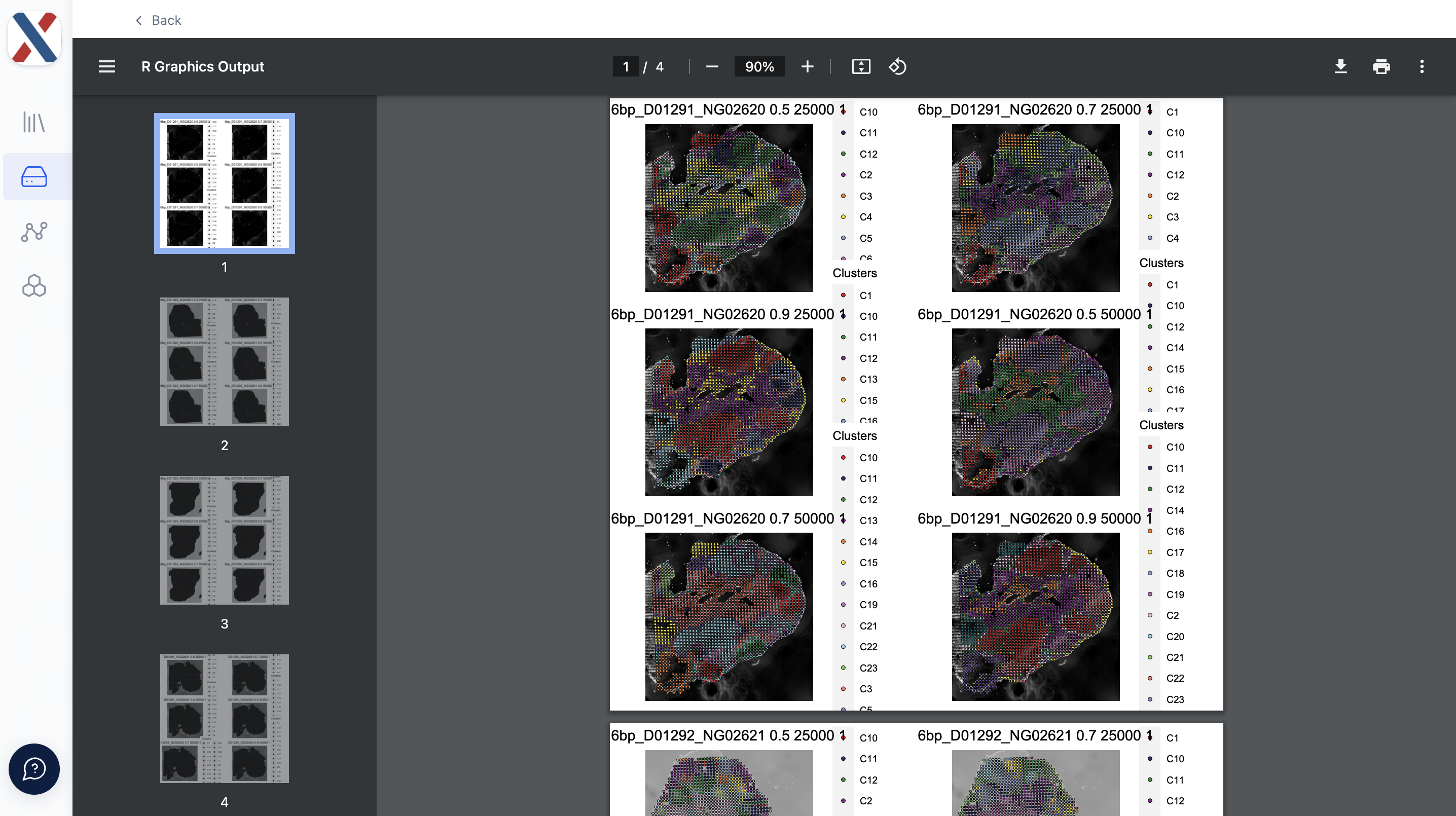Select the storage drive sidebar icon
Image resolution: width=1456 pixels, height=816 pixels.
(34, 176)
